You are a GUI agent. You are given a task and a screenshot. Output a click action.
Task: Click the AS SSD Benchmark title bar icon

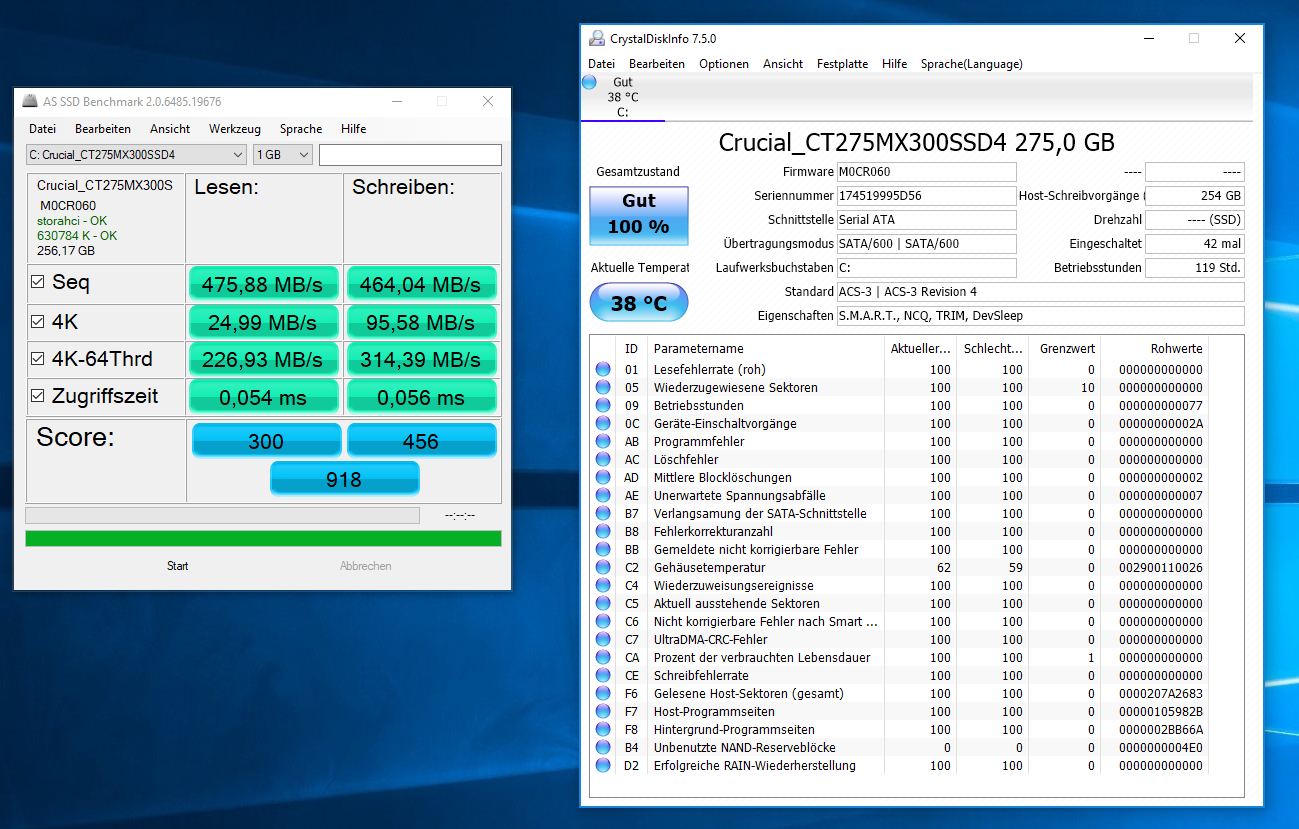pyautogui.click(x=29, y=101)
